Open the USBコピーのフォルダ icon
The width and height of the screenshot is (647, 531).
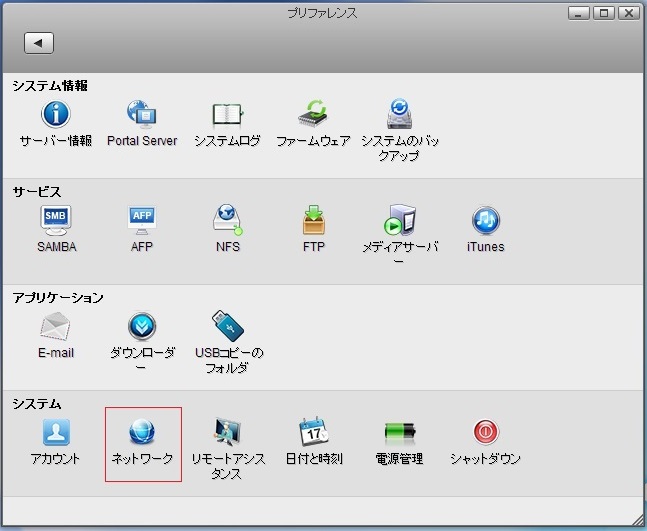tap(227, 326)
